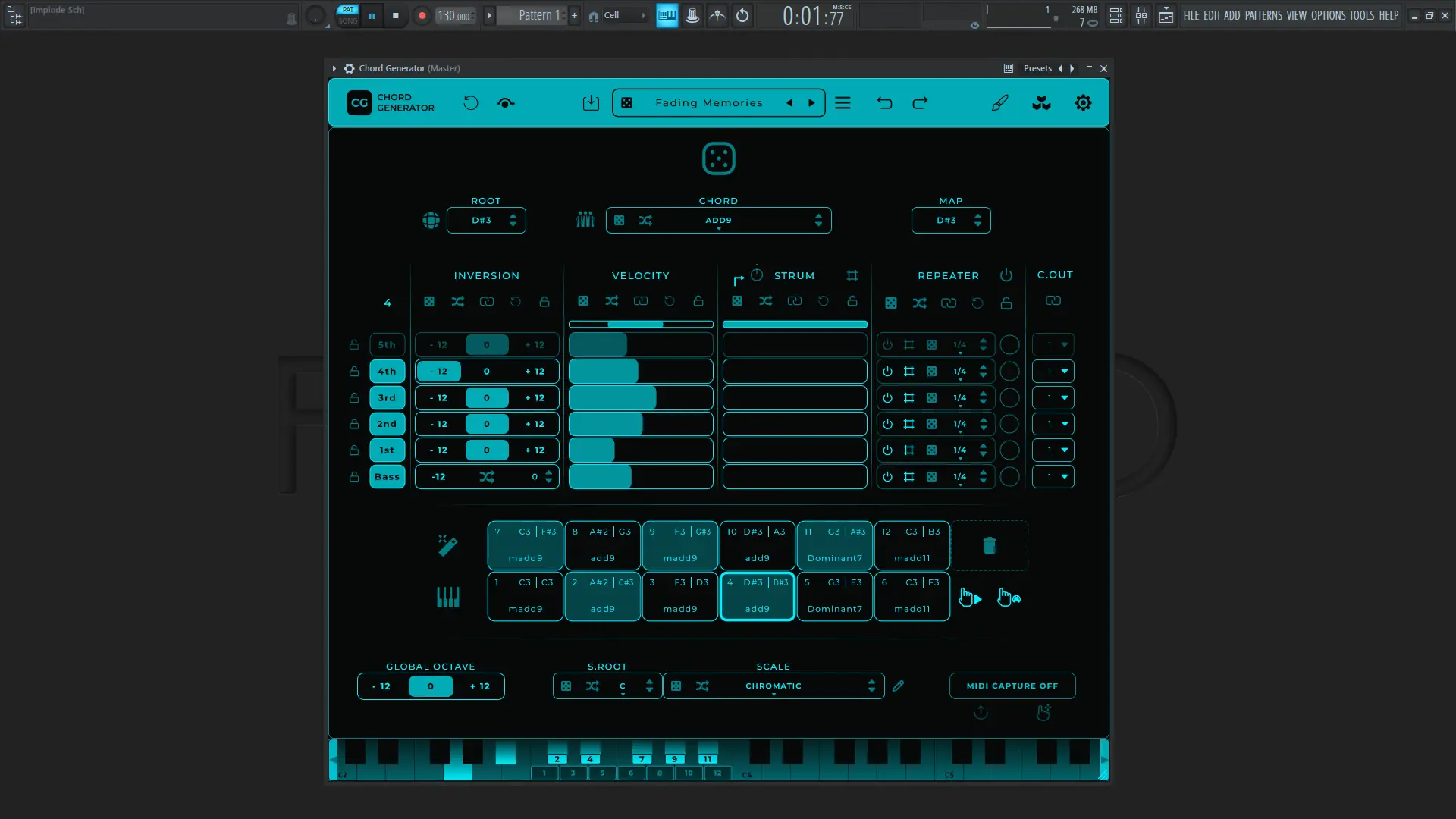
Task: Click Global Octave +12 button
Action: coord(479,686)
